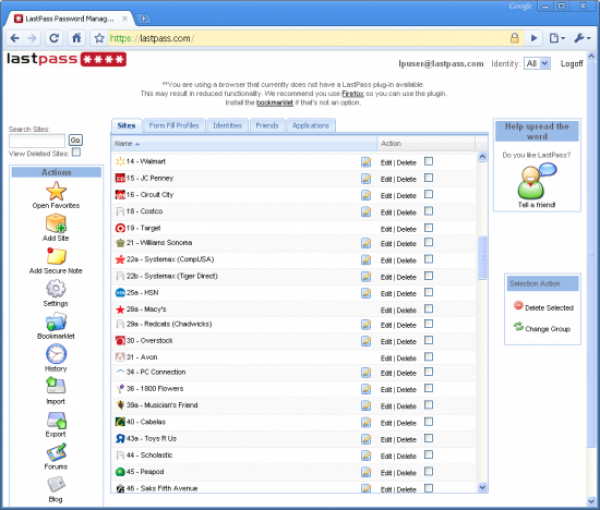This screenshot has width=600, height=510.
Task: Click the Export icon in Actions
Action: 56,420
